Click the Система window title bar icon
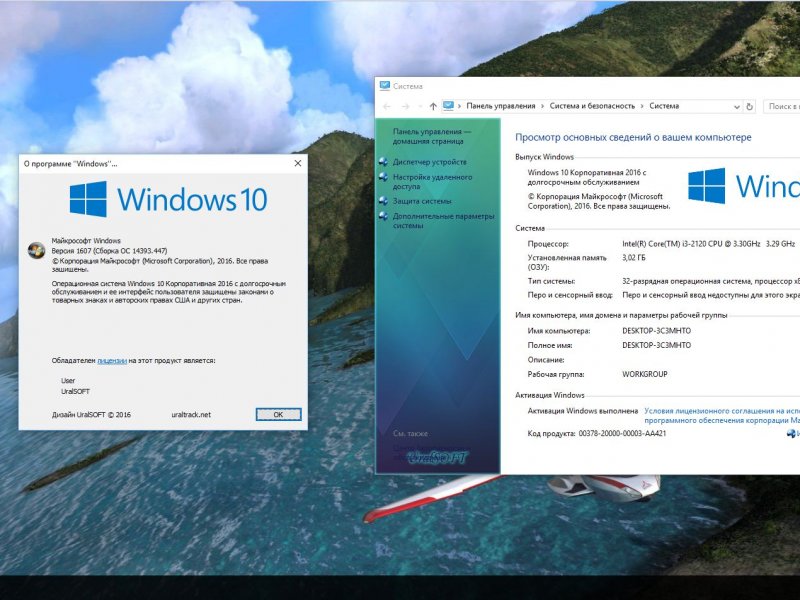Viewport: 800px width, 600px height. pyautogui.click(x=385, y=86)
